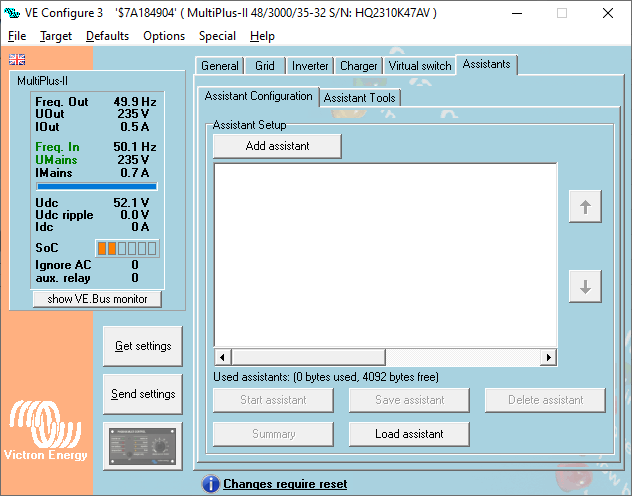Switch to the Grid tab

(265, 66)
